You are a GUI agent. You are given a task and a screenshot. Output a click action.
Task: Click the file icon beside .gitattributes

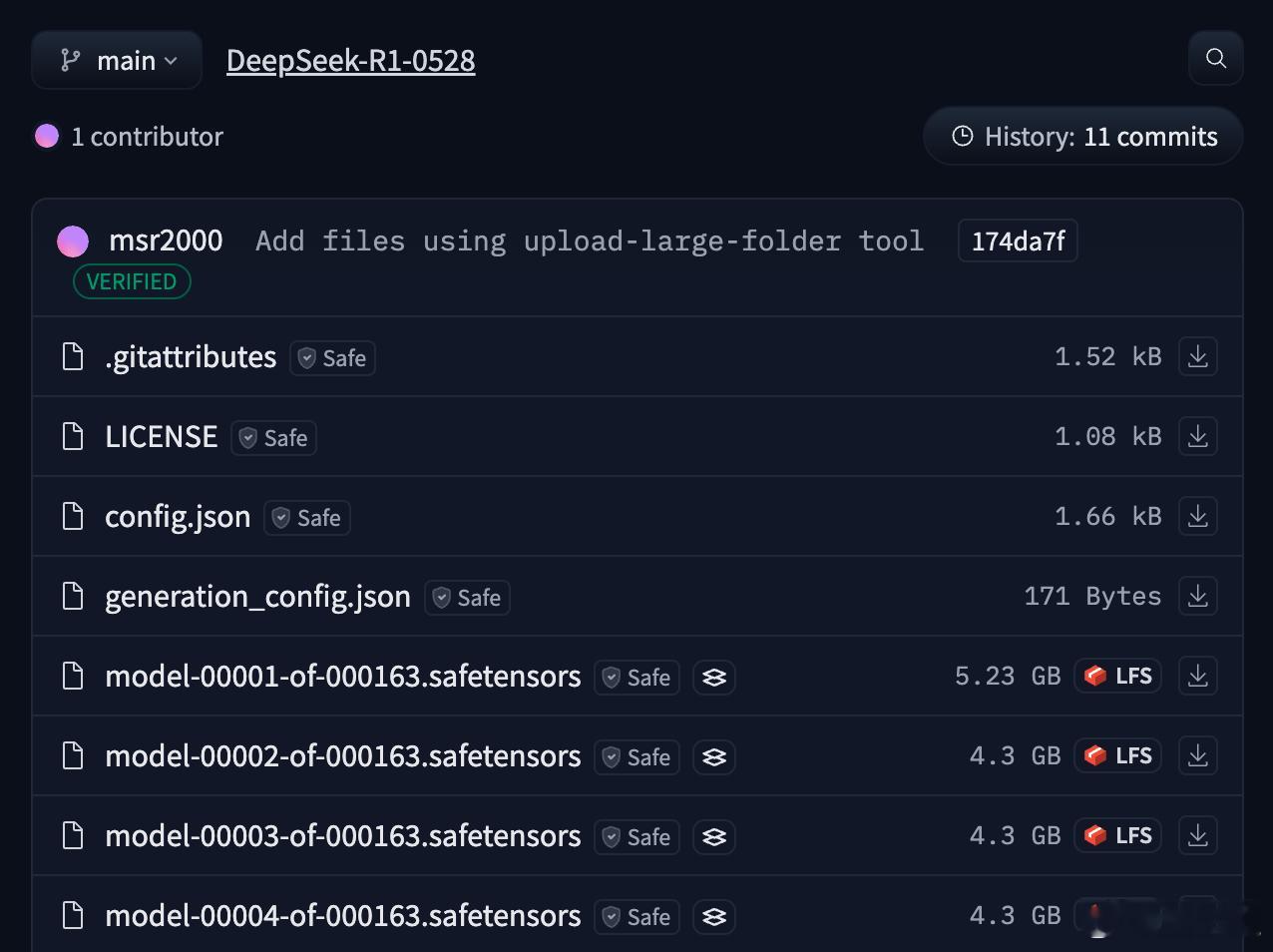73,356
